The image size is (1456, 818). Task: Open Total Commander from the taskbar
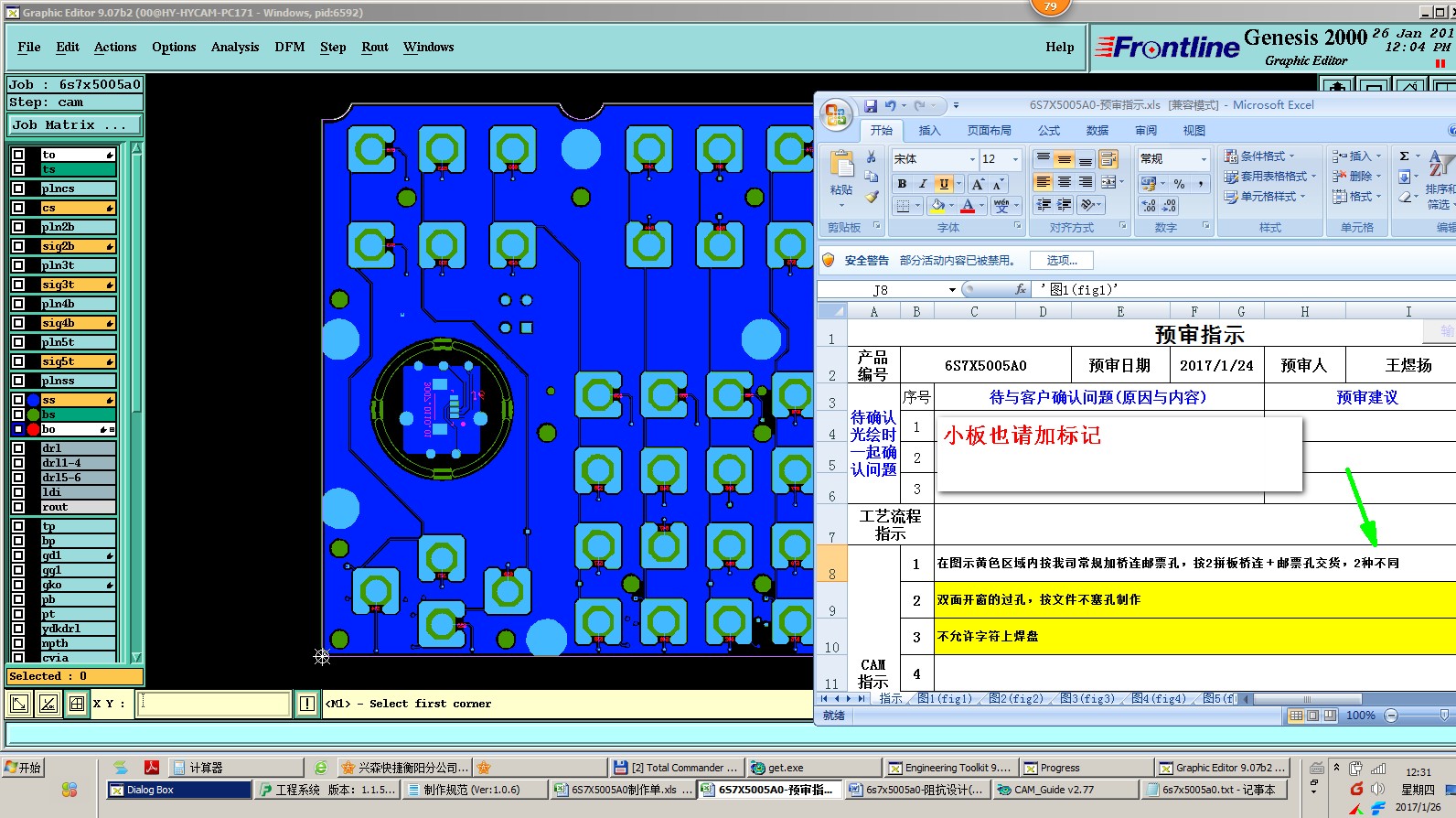pos(676,768)
